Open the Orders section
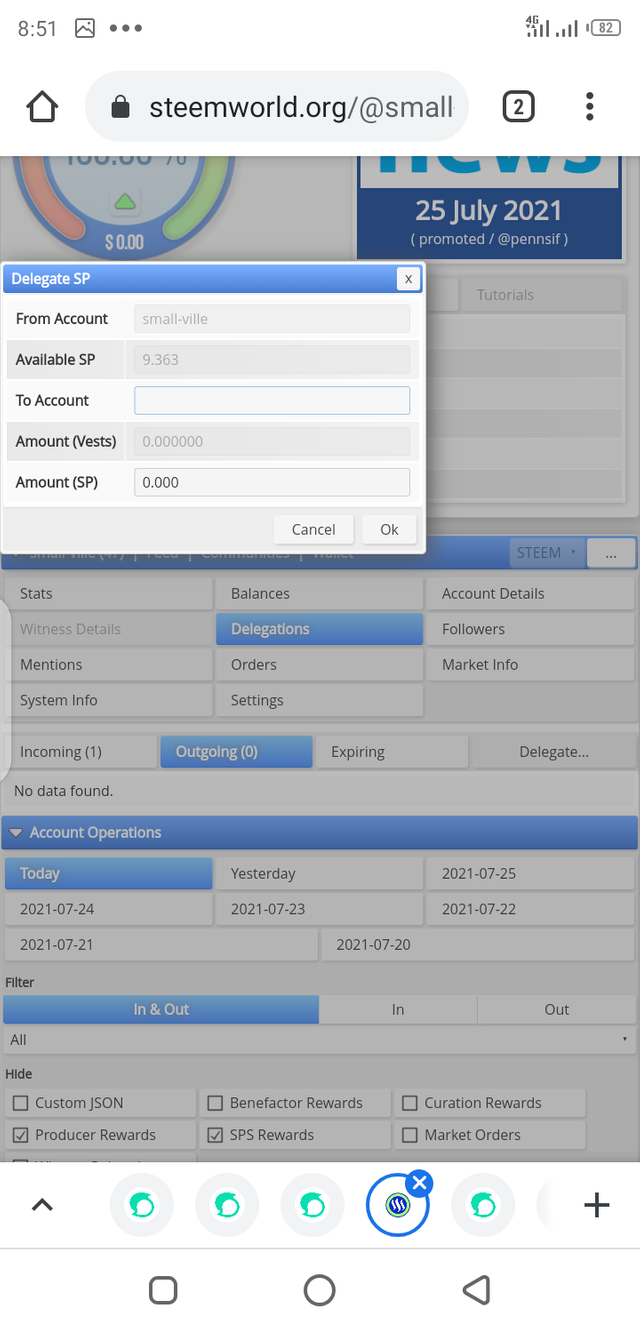 coord(319,664)
